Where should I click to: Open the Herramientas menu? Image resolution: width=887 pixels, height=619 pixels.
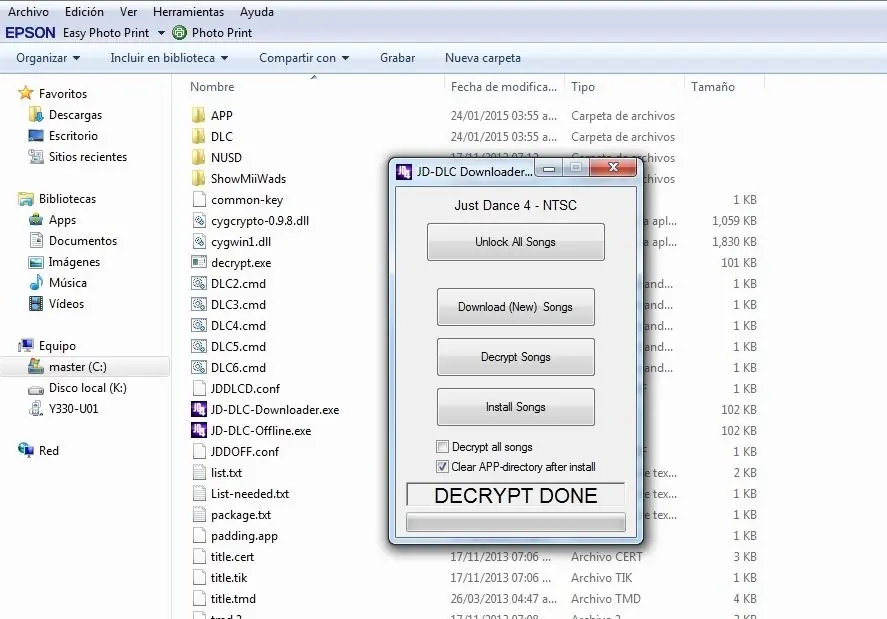[188, 11]
